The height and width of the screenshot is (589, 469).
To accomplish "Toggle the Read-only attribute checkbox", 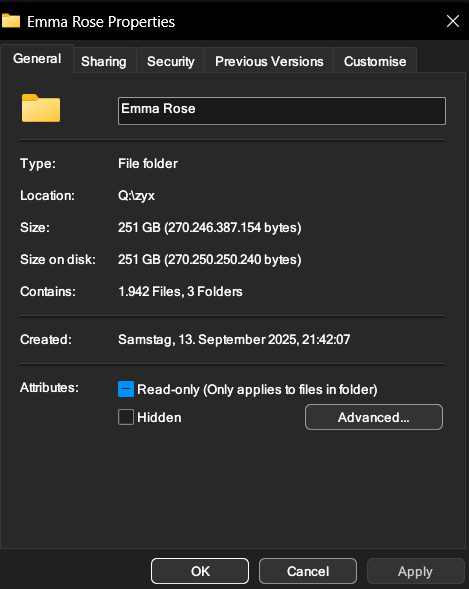I will tap(126, 389).
